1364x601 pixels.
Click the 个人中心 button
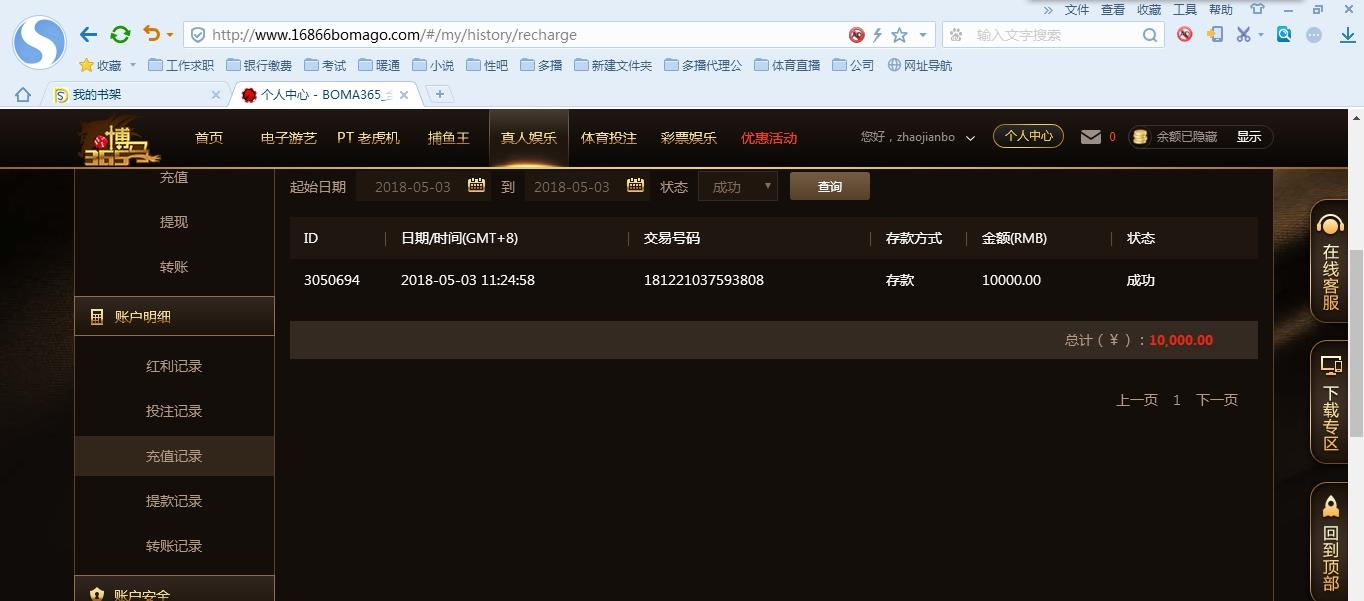click(x=1028, y=136)
